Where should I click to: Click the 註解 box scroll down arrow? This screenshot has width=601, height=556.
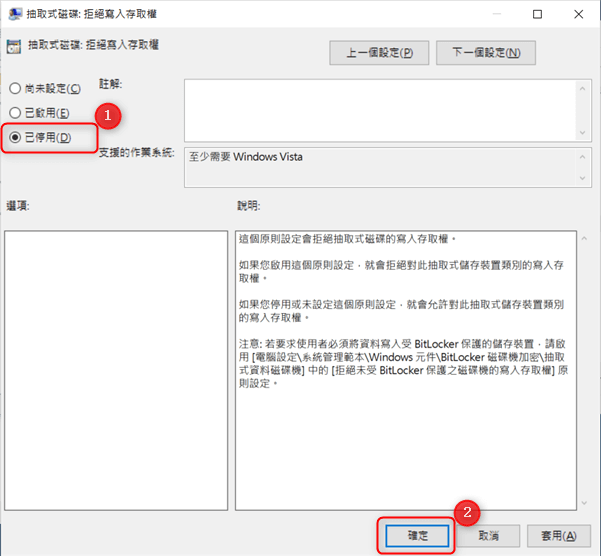[583, 133]
